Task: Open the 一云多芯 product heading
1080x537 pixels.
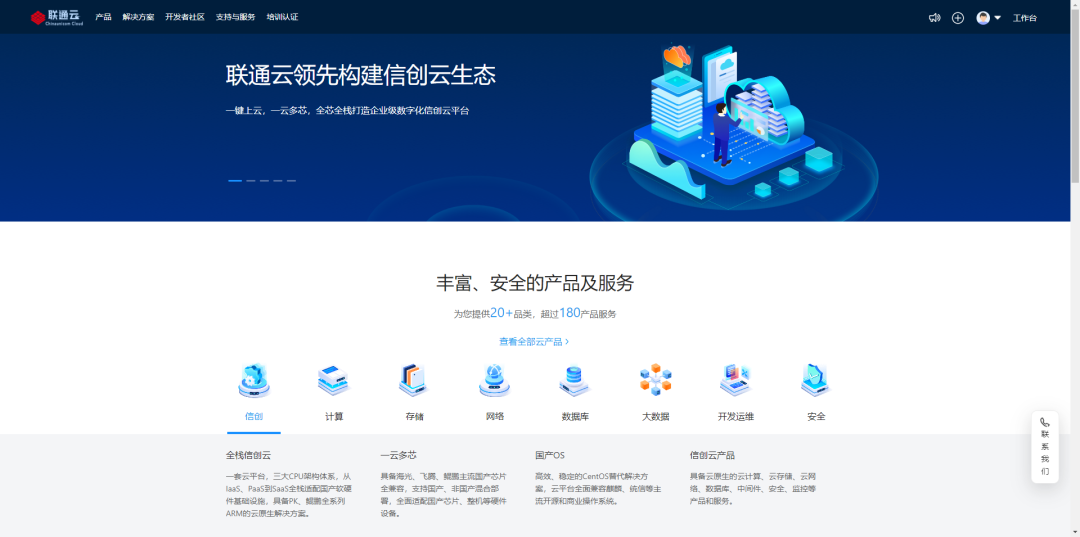Action: point(398,455)
